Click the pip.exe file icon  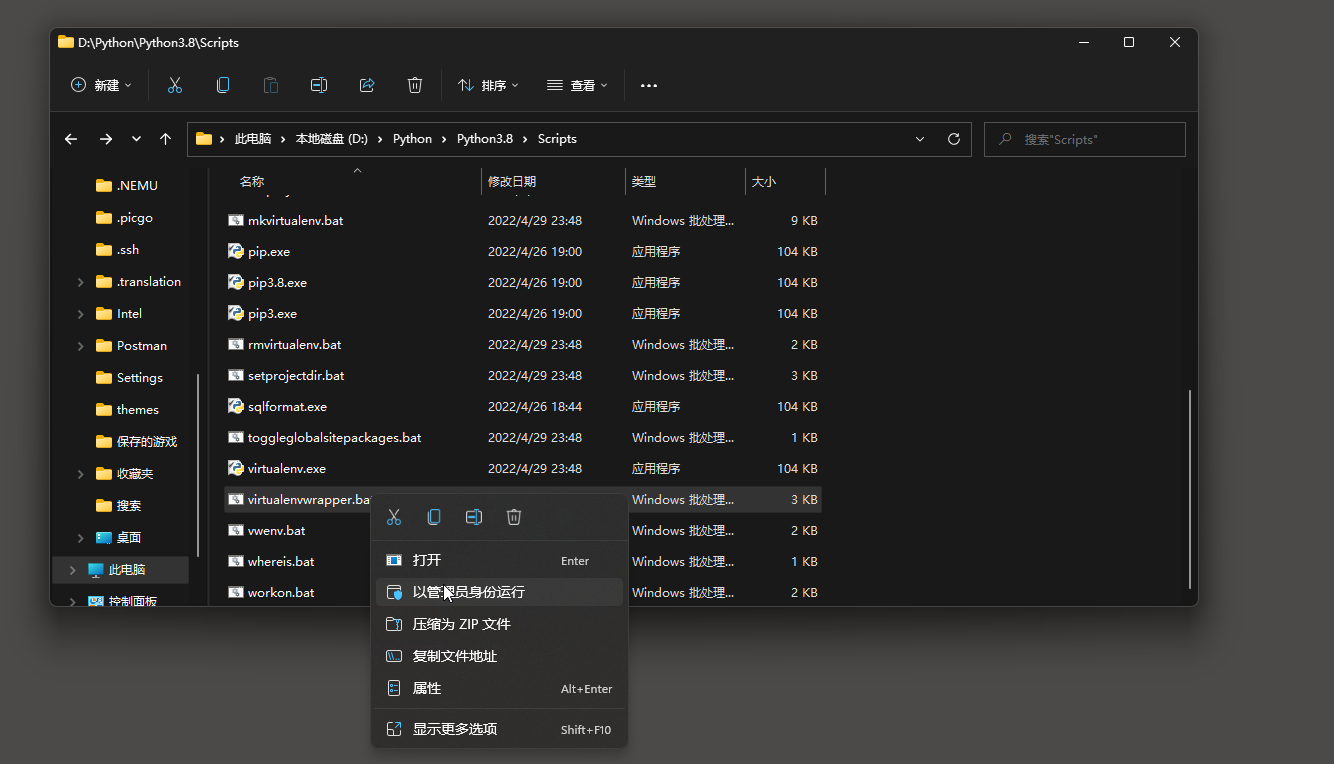pos(236,251)
